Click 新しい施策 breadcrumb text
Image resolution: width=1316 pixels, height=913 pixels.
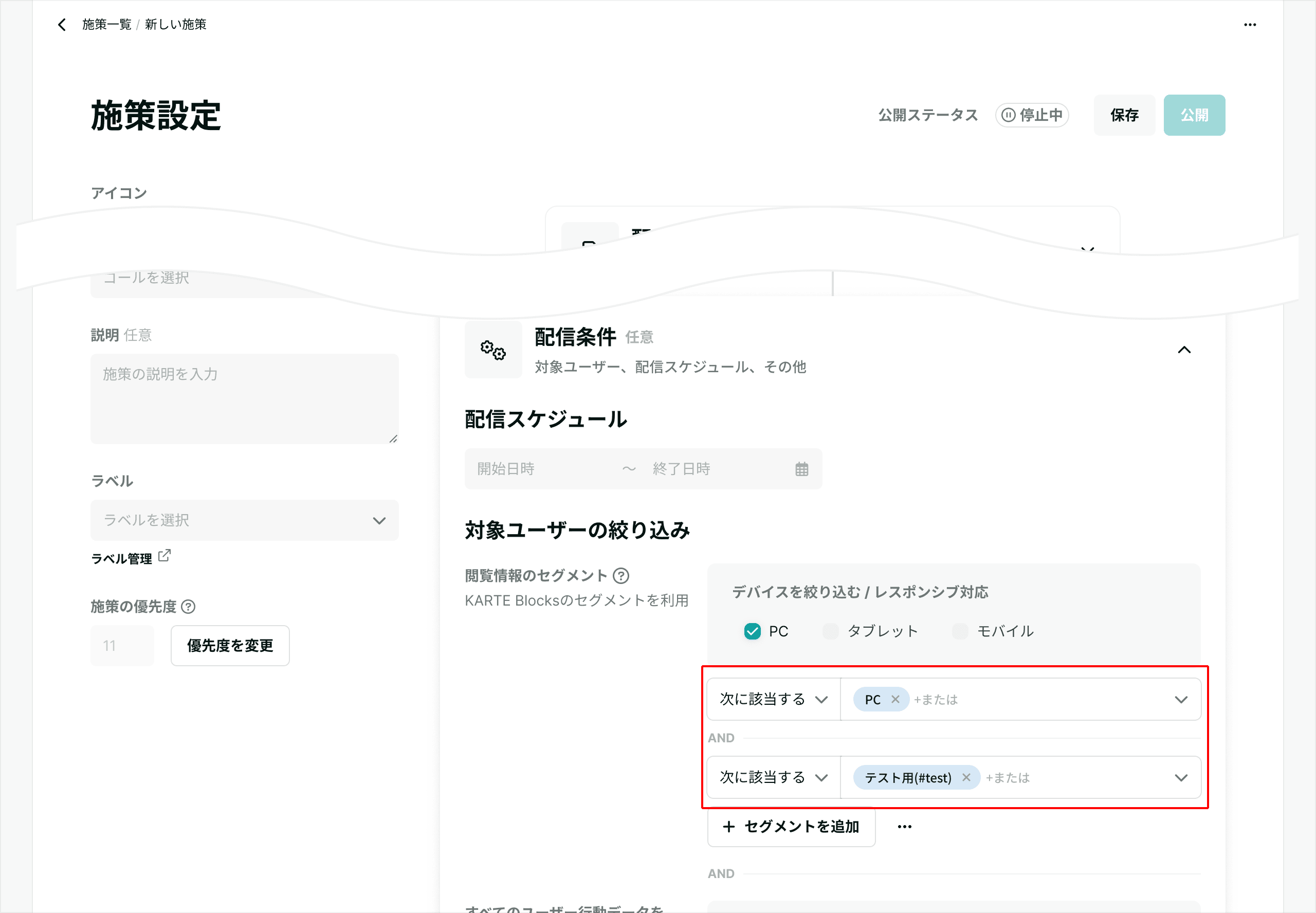pos(176,25)
